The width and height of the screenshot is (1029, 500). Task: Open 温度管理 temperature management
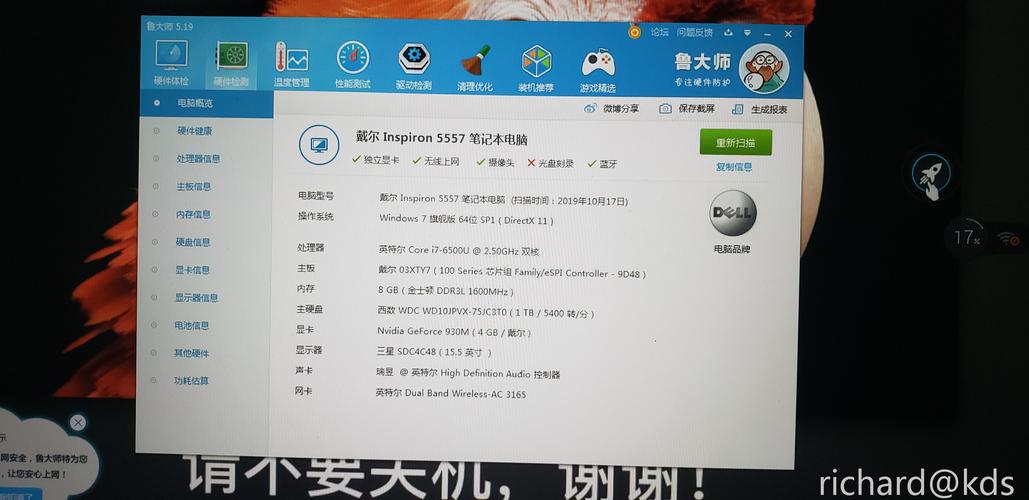(291, 65)
